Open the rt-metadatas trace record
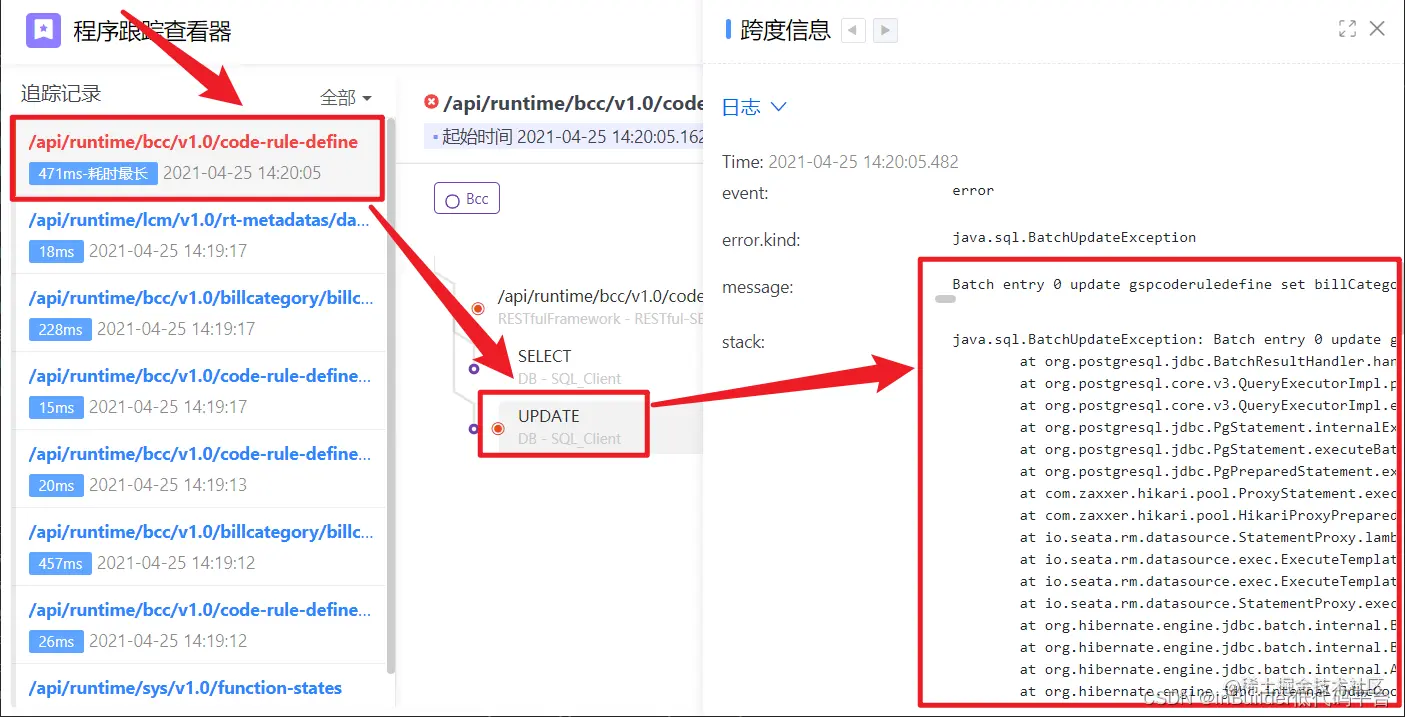This screenshot has height=717, width=1405. [x=199, y=235]
